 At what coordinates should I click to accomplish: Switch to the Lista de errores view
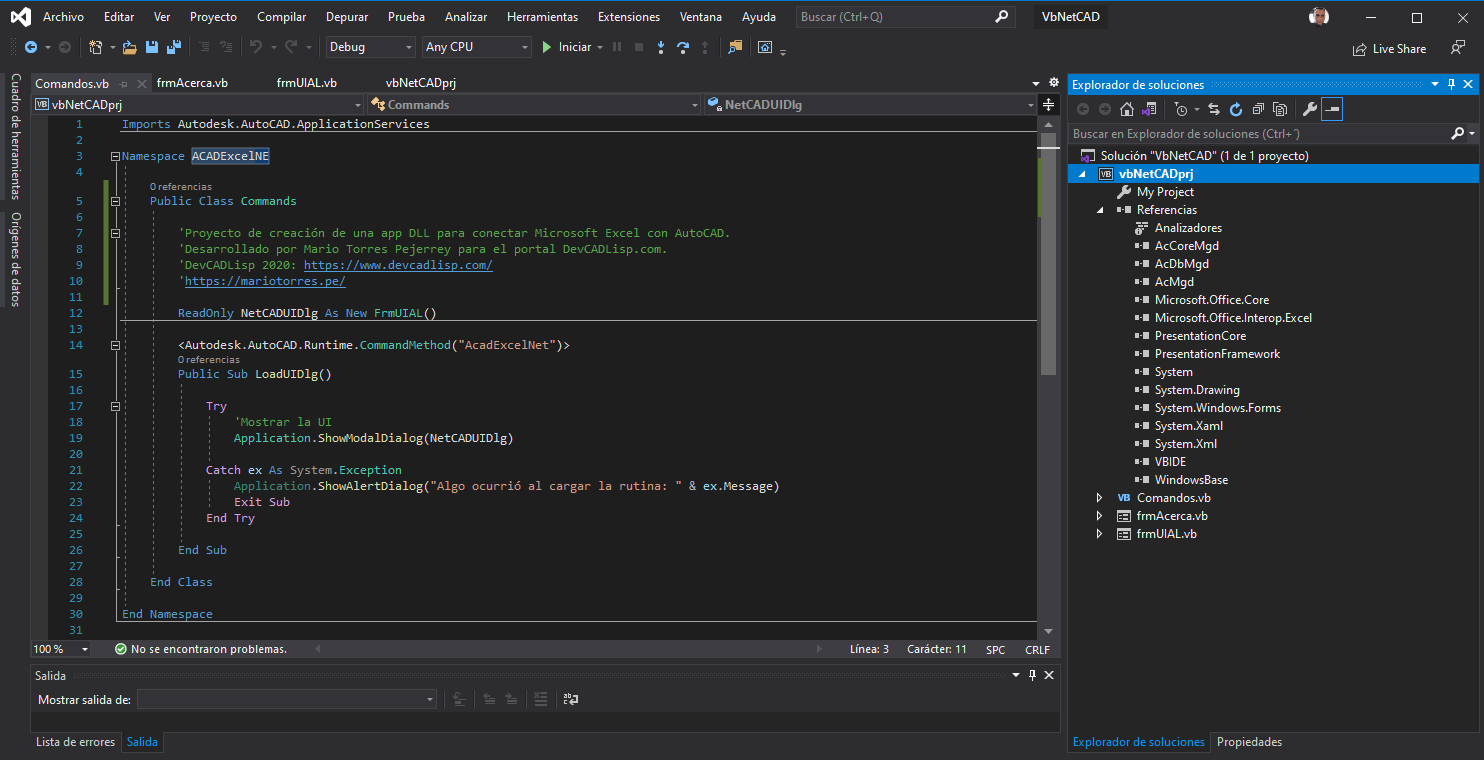pos(74,741)
